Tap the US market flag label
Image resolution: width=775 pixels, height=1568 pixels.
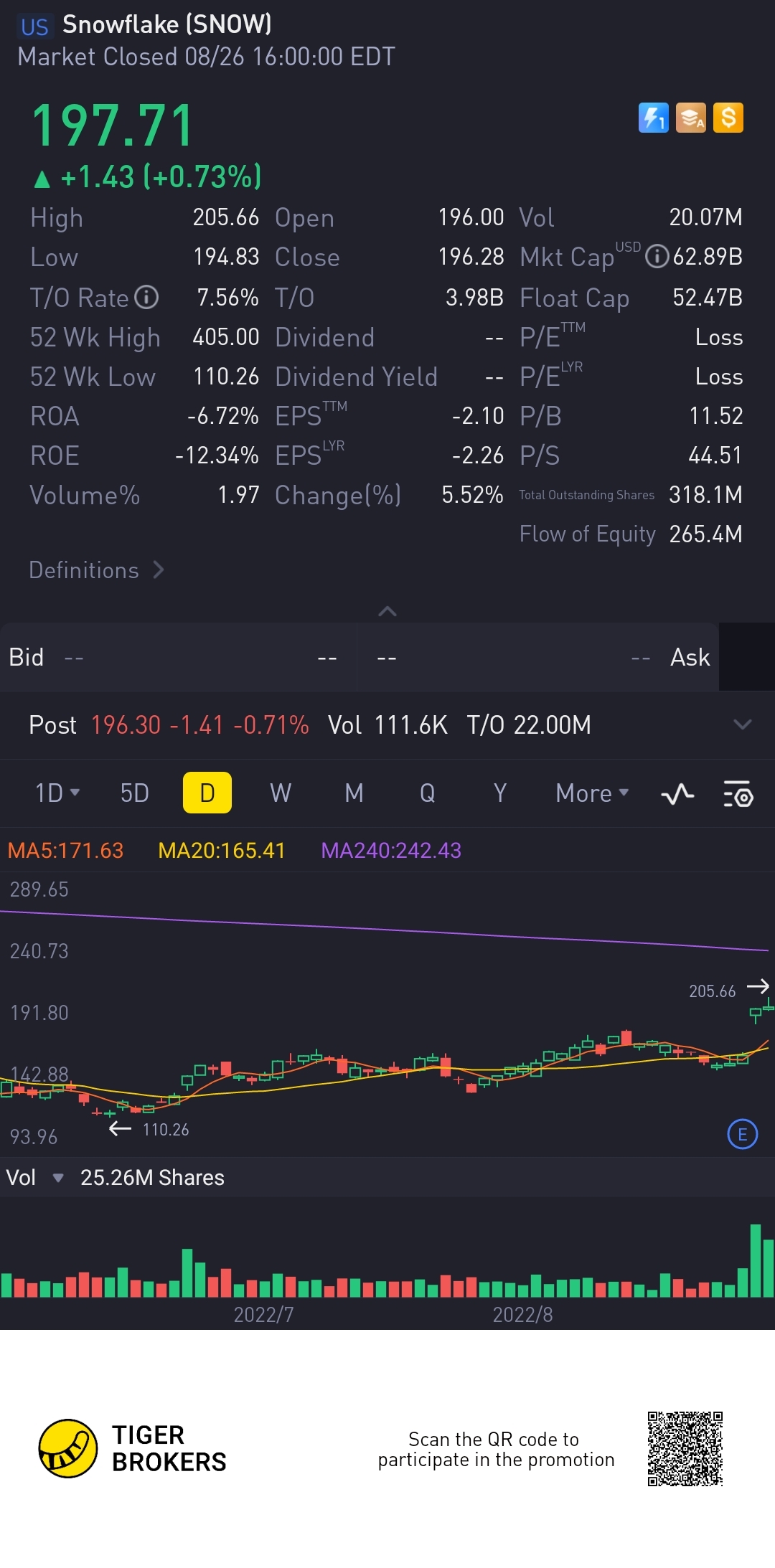[34, 27]
